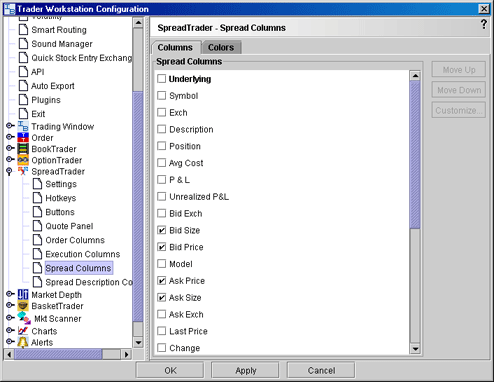Click the Buttons page icon

click(37, 212)
